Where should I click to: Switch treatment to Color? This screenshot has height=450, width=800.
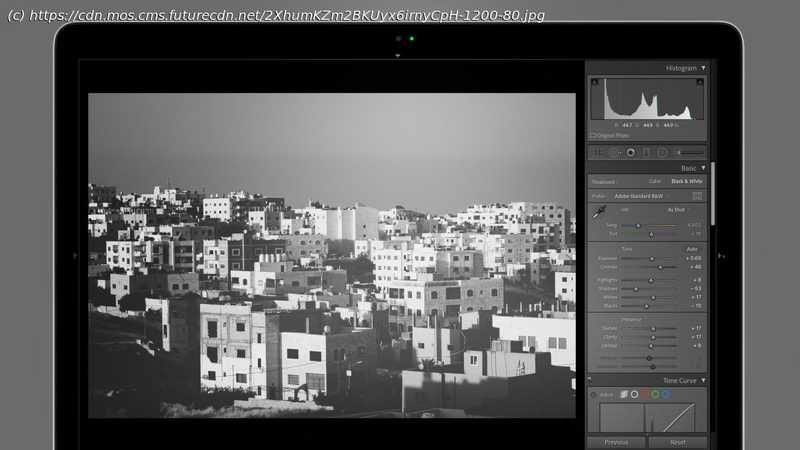click(x=654, y=182)
